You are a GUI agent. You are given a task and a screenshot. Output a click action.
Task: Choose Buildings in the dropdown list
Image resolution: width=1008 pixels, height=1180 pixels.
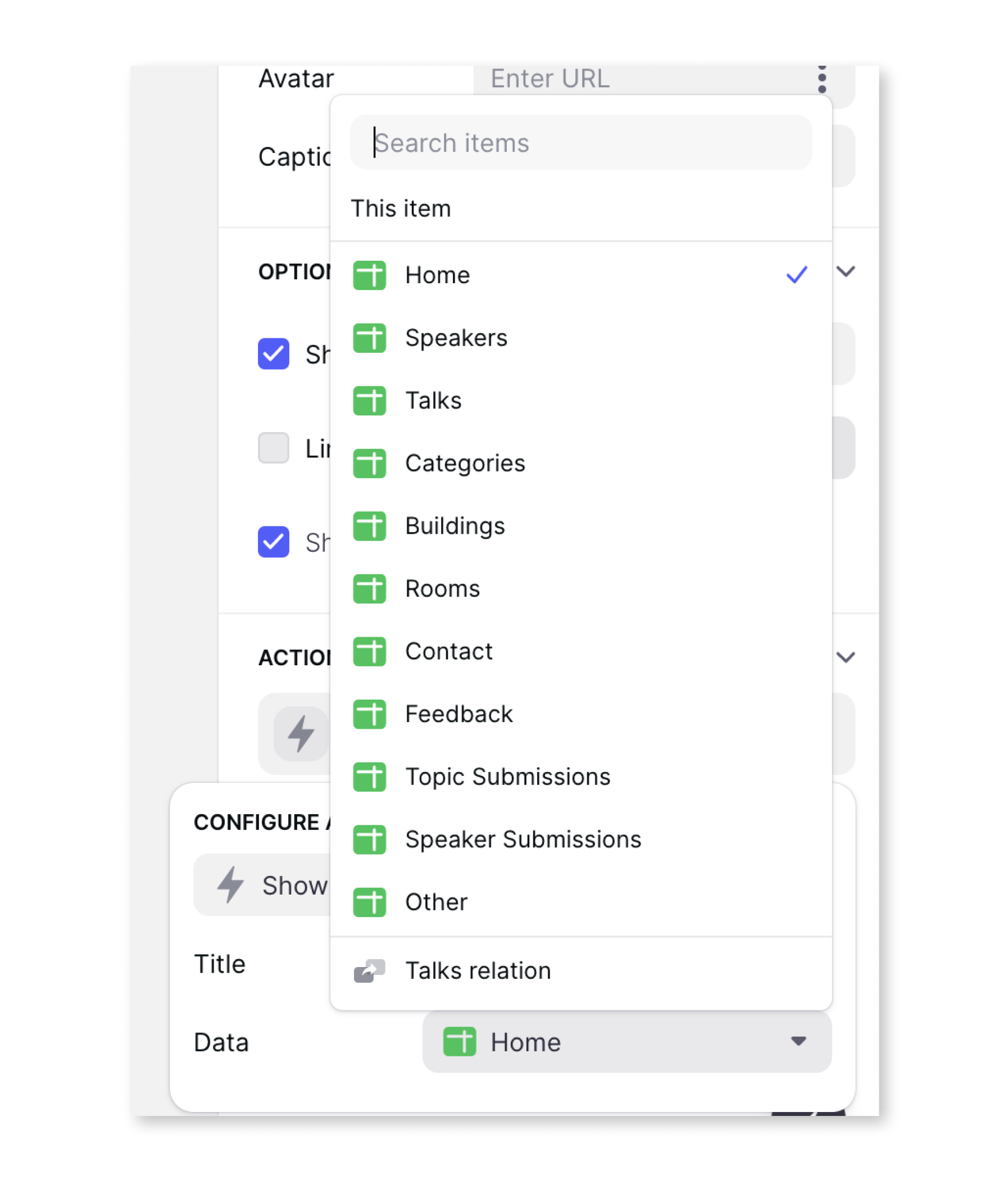tap(455, 525)
